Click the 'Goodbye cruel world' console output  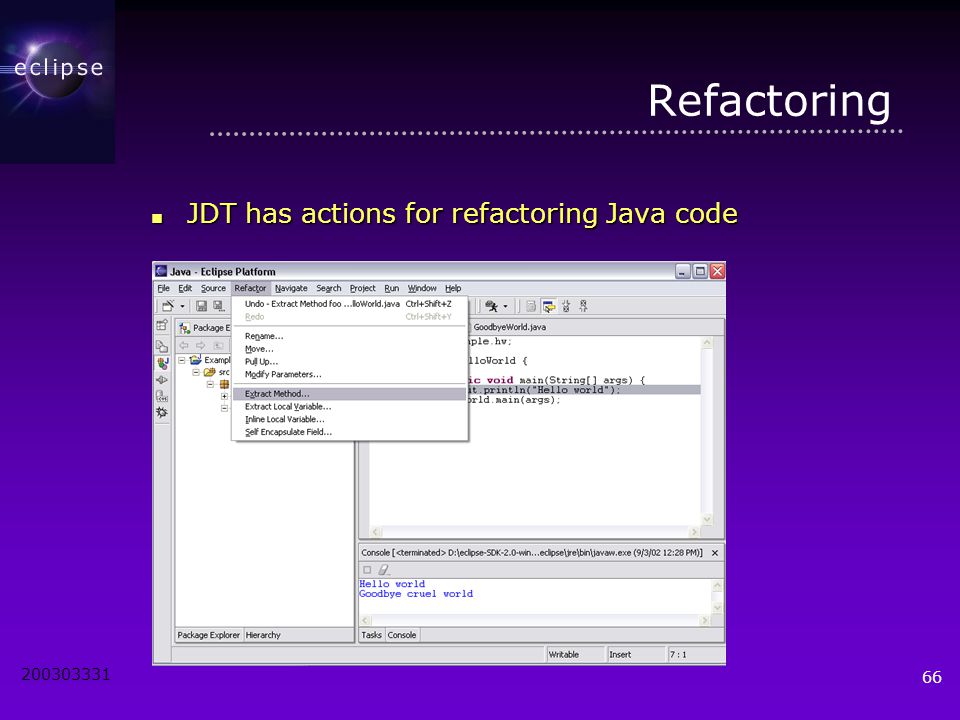pos(416,594)
